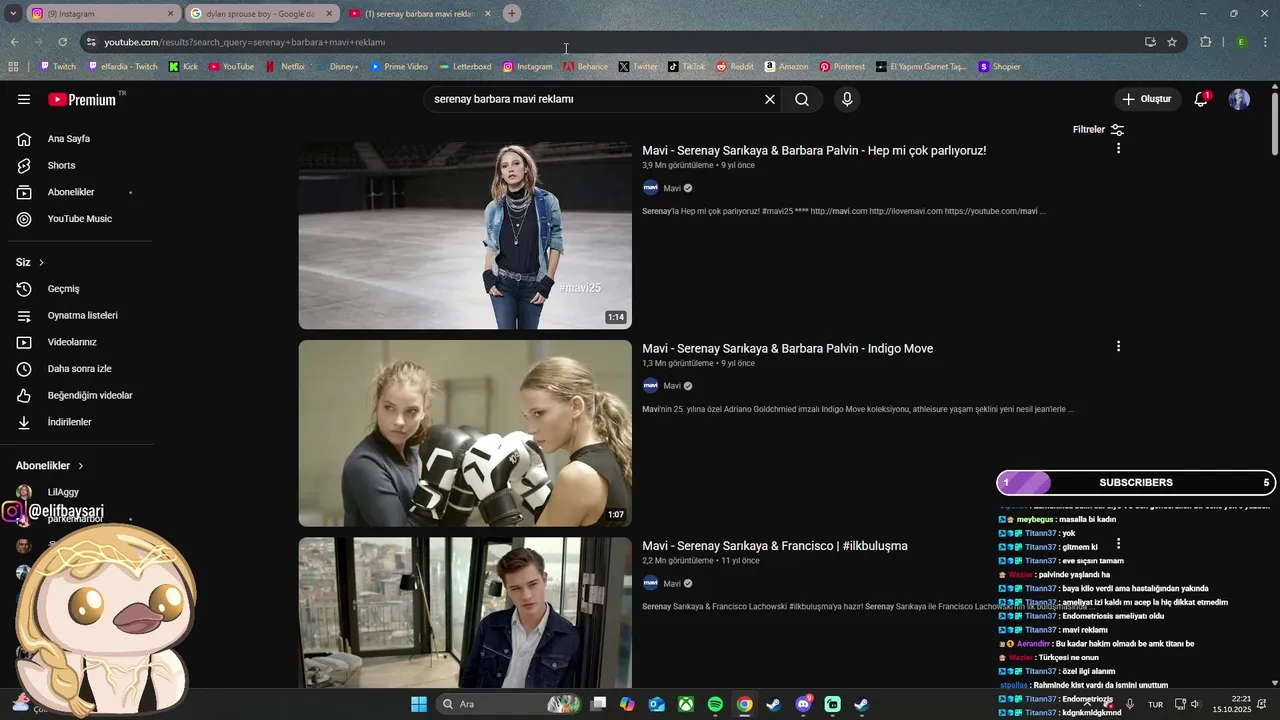Open Discord from the taskbar
Viewport: 1280px width, 720px height.
803,704
